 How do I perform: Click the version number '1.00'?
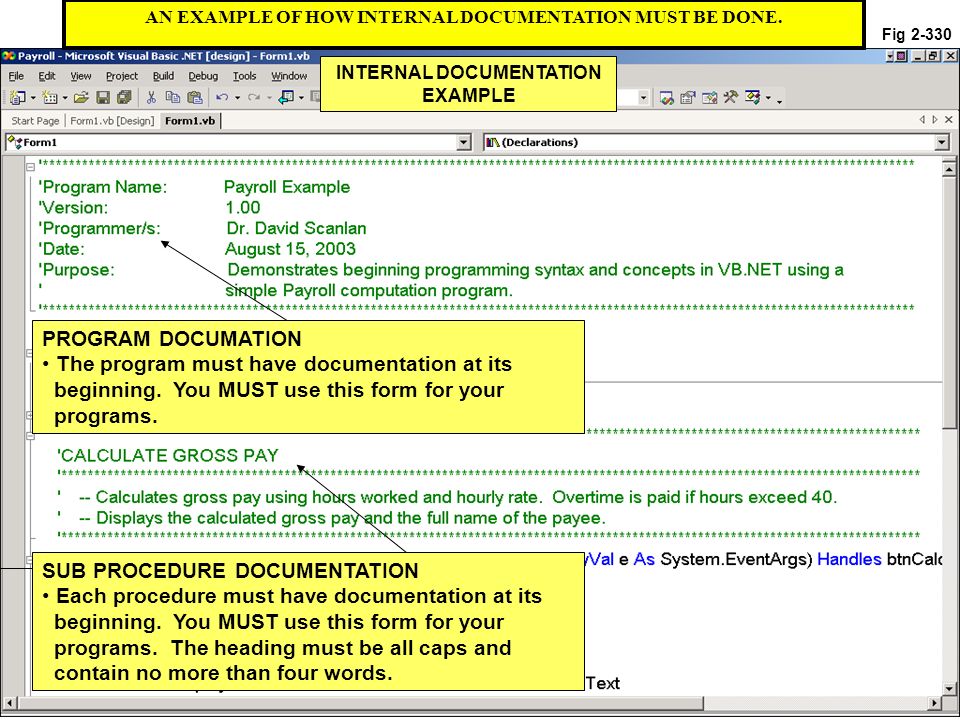coord(243,208)
